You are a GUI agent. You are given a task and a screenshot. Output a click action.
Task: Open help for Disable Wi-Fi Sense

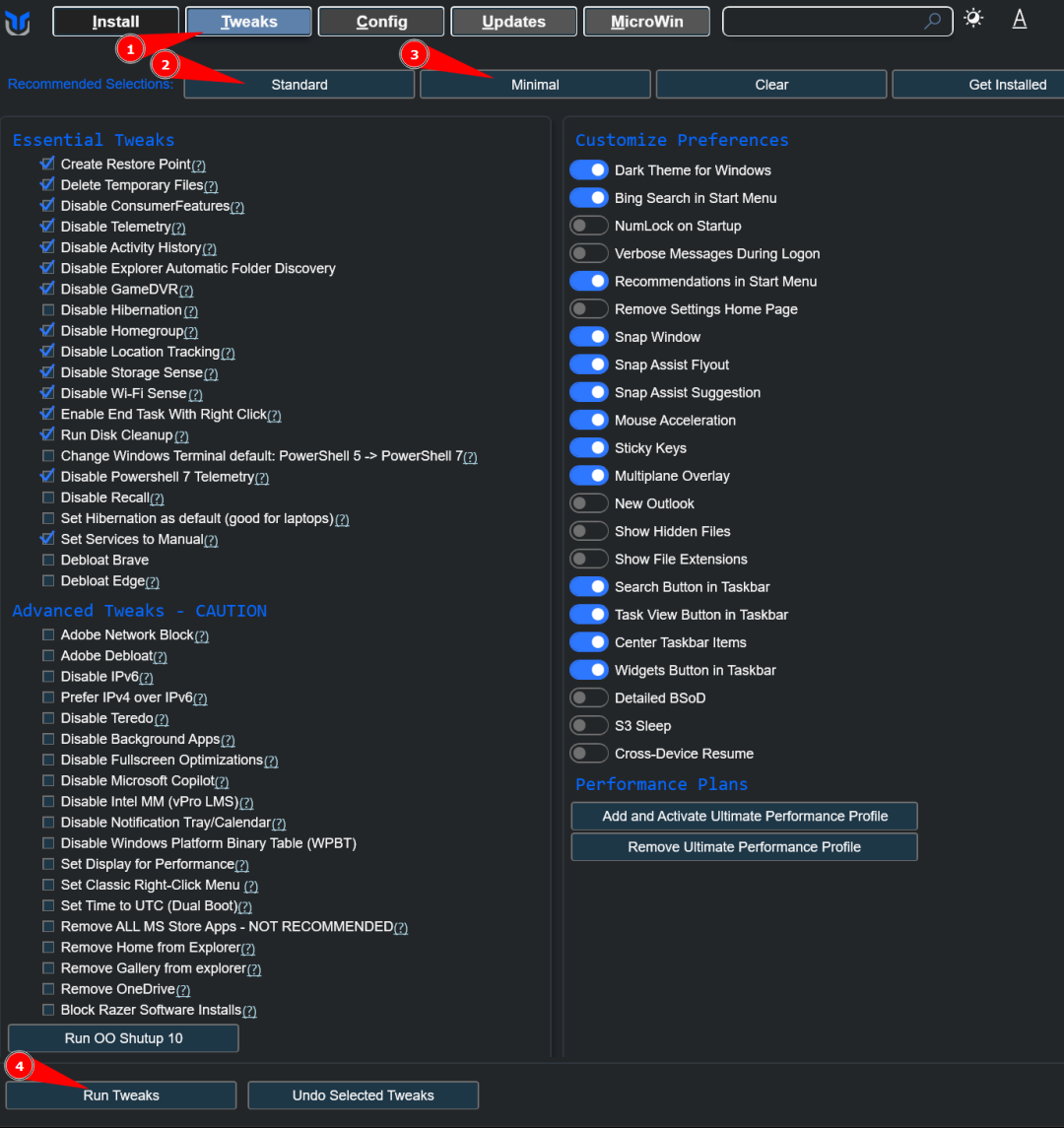pyautogui.click(x=195, y=395)
